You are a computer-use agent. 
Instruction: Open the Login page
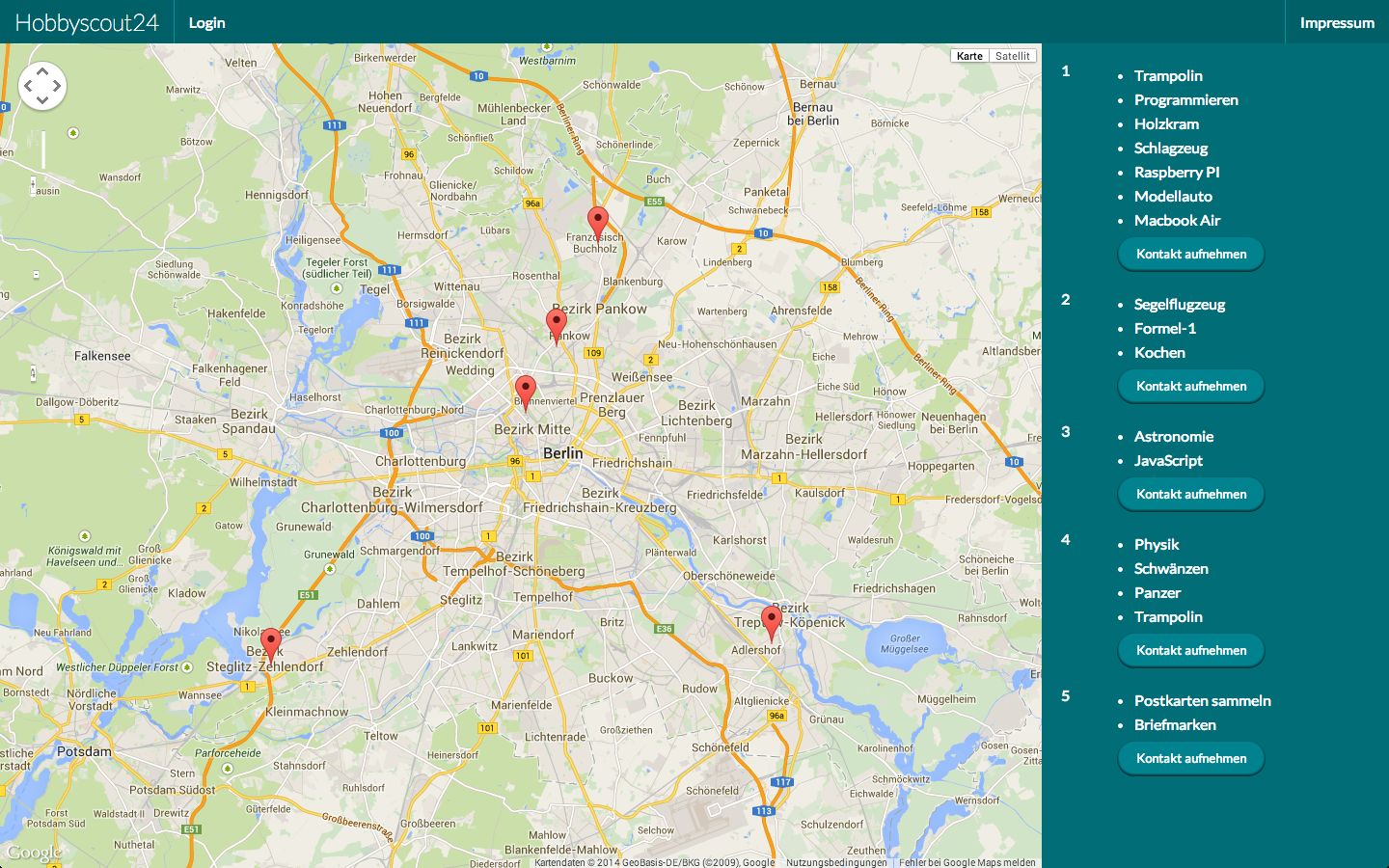[x=206, y=22]
